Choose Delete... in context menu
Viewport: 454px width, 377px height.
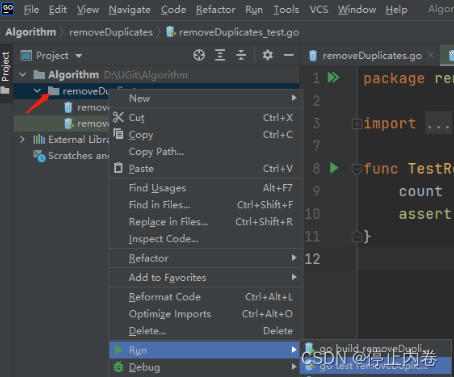click(x=206, y=331)
